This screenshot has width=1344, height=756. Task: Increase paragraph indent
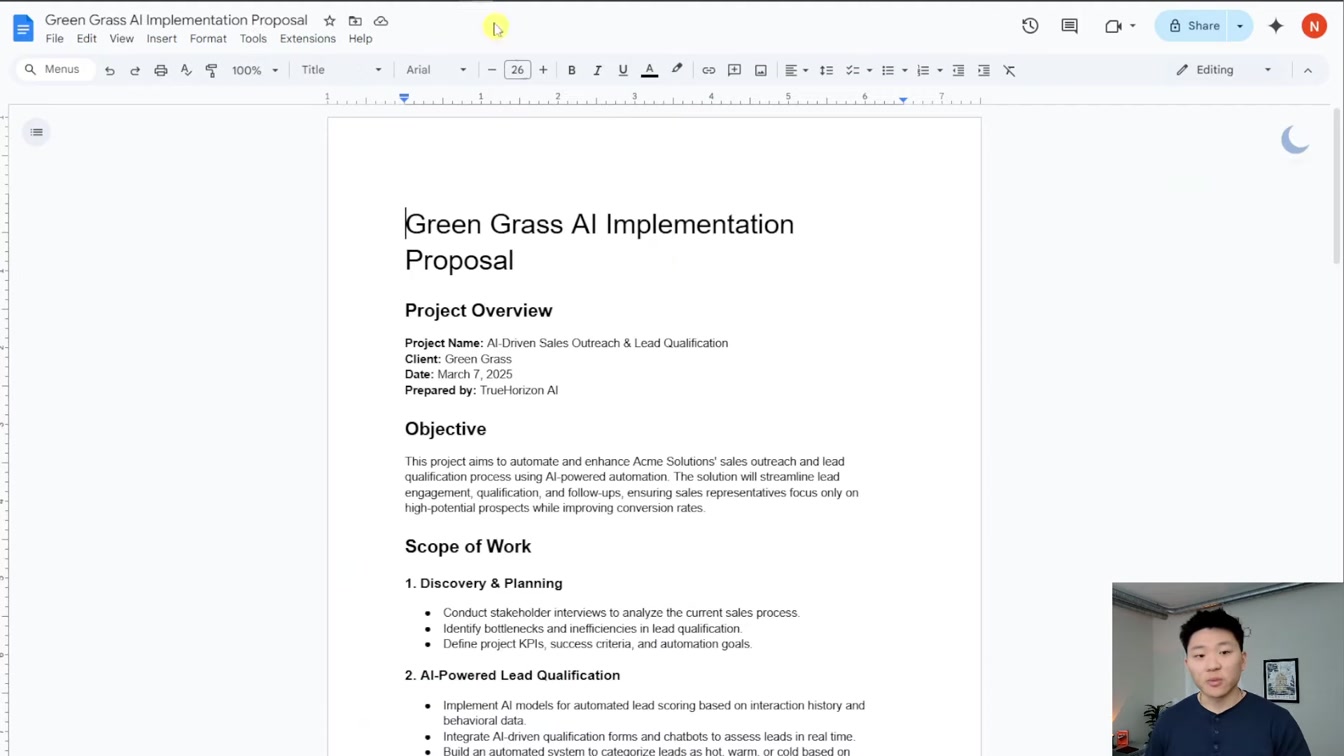pyautogui.click(x=984, y=70)
